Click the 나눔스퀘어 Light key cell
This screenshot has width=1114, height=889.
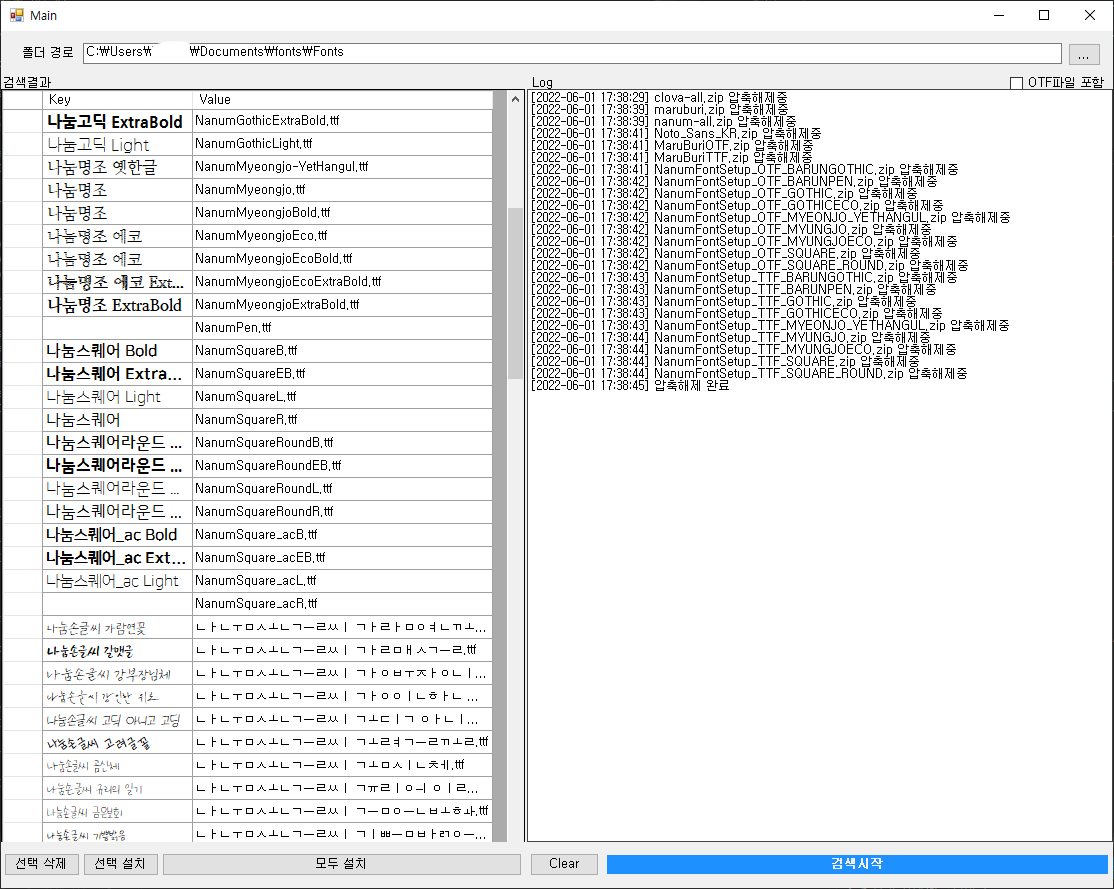pos(117,397)
